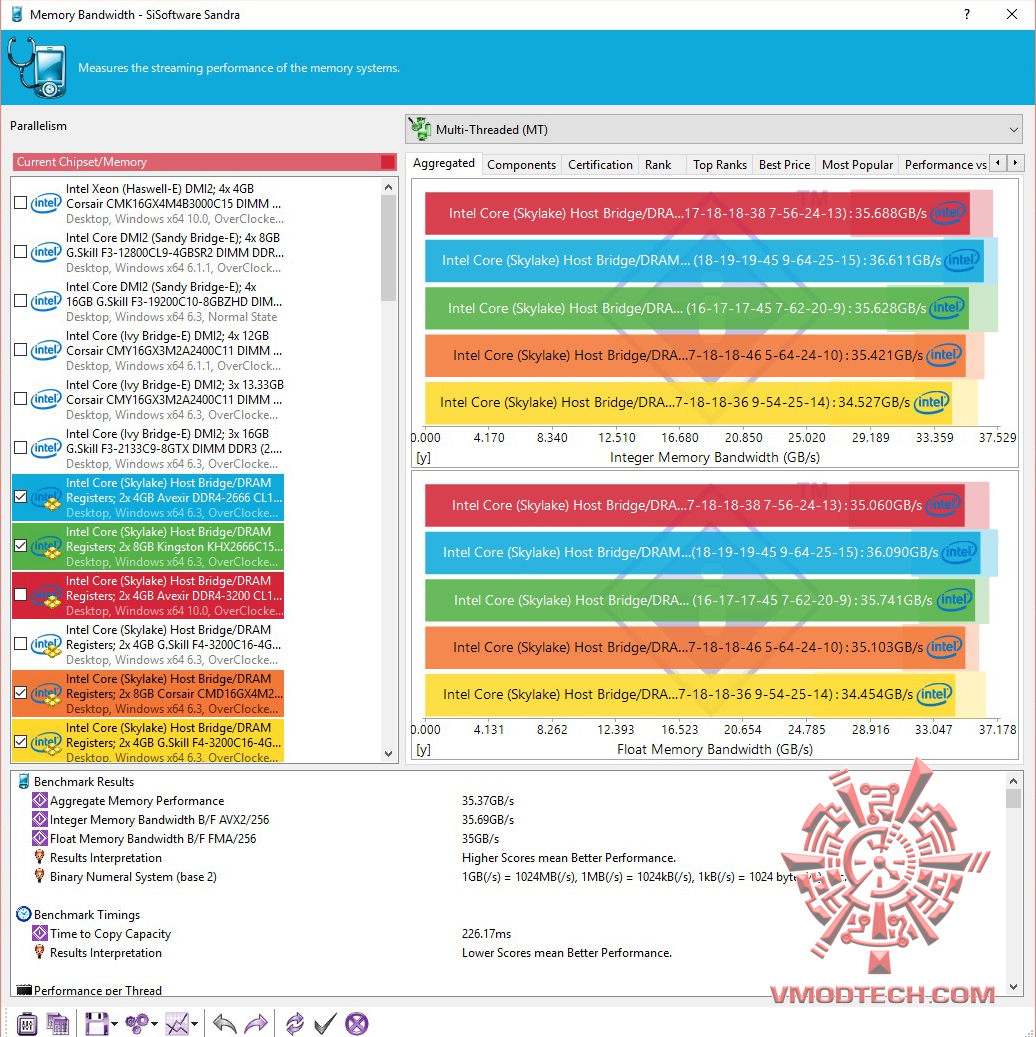Click the memory list scroll-up arrow
The image size is (1036, 1037).
[388, 187]
